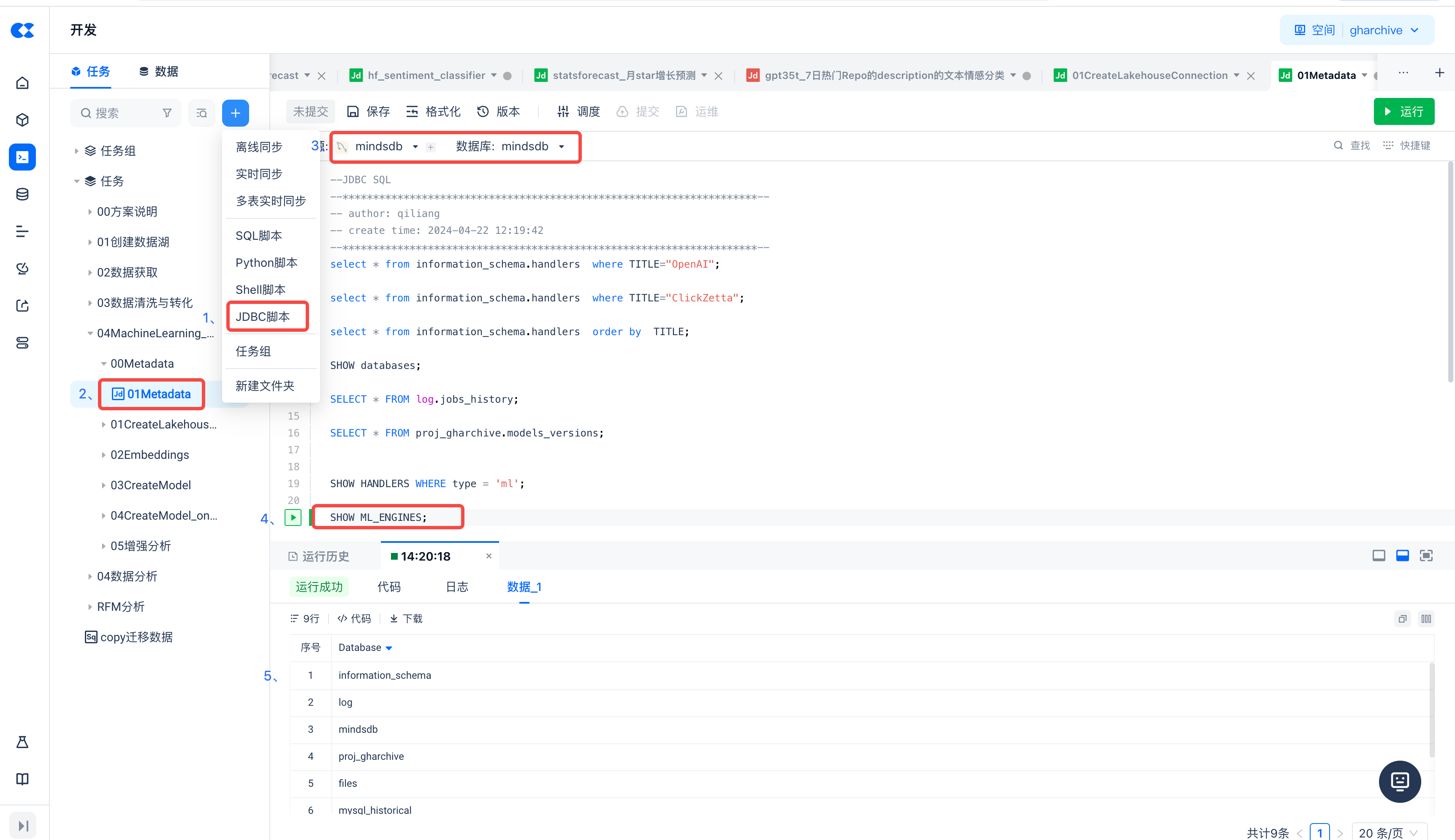Click the Save (保存) toolbar icon
This screenshot has width=1455, height=840.
(x=353, y=111)
